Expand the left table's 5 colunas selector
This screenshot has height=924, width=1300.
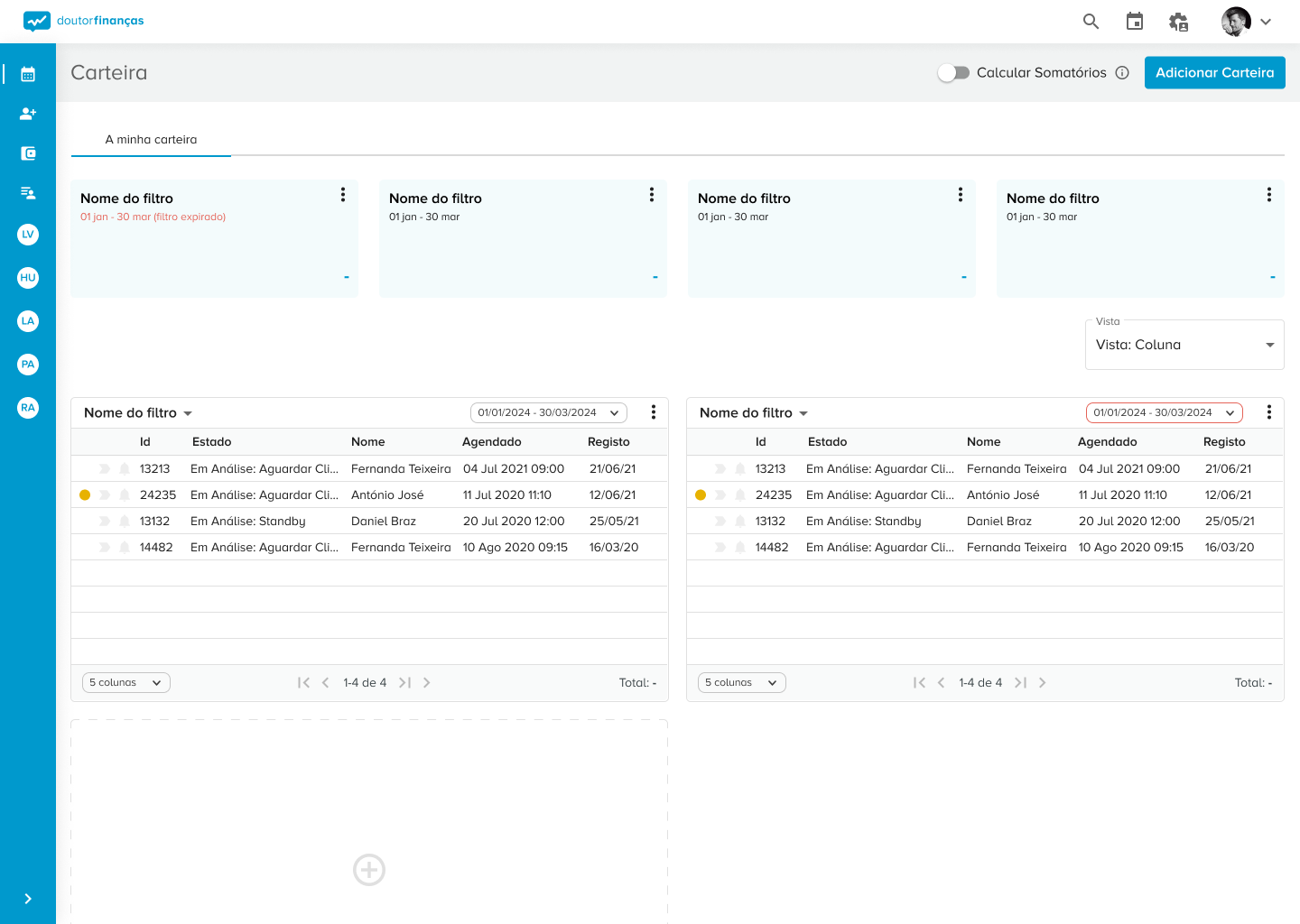click(125, 683)
